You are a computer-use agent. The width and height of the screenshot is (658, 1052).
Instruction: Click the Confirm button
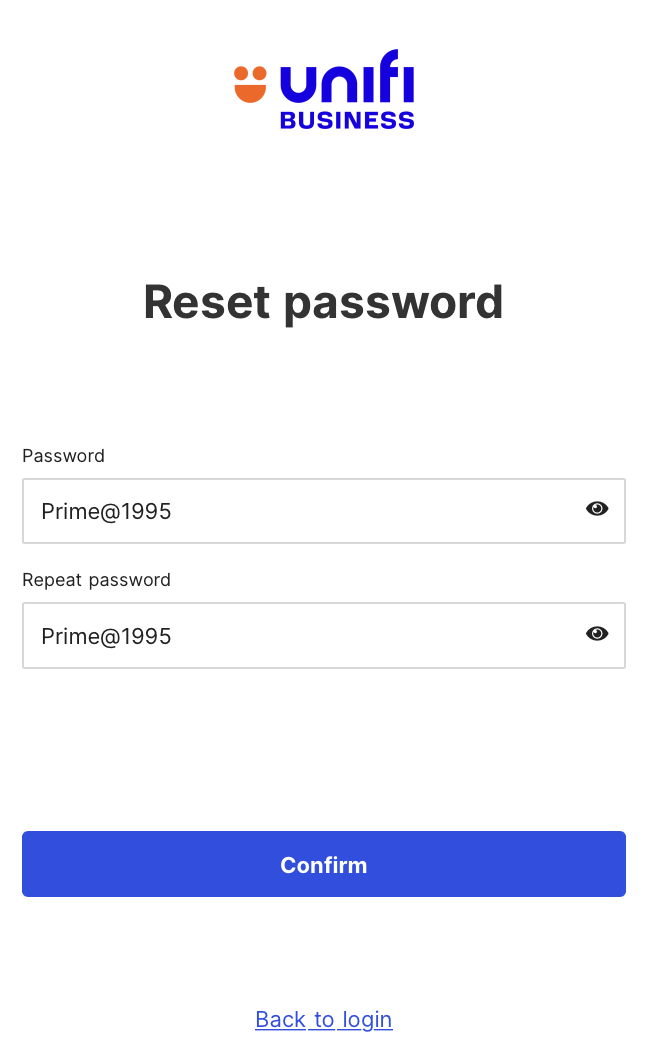pos(324,864)
